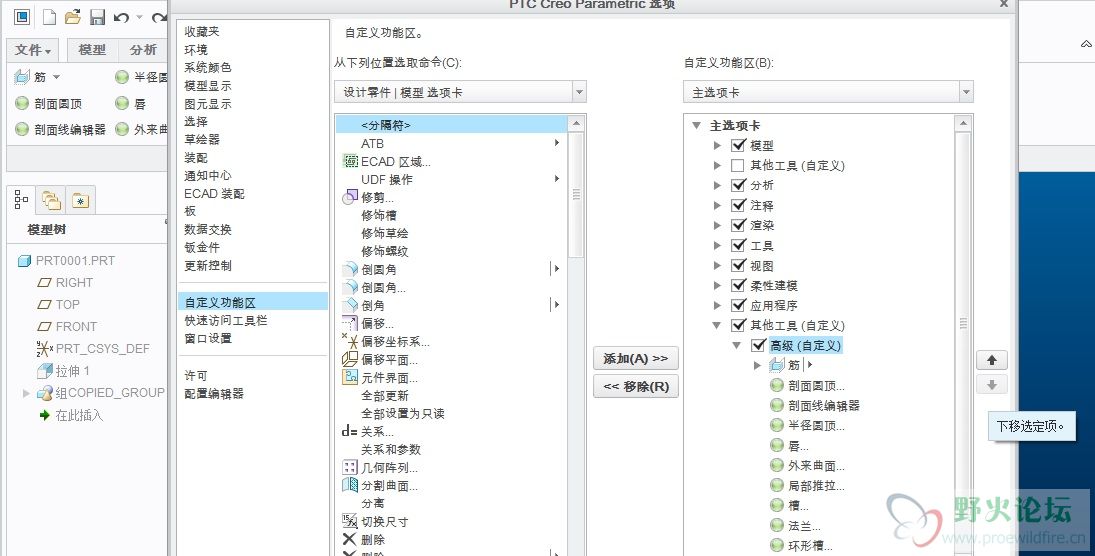Click the command list scroll-up arrow

coord(577,124)
